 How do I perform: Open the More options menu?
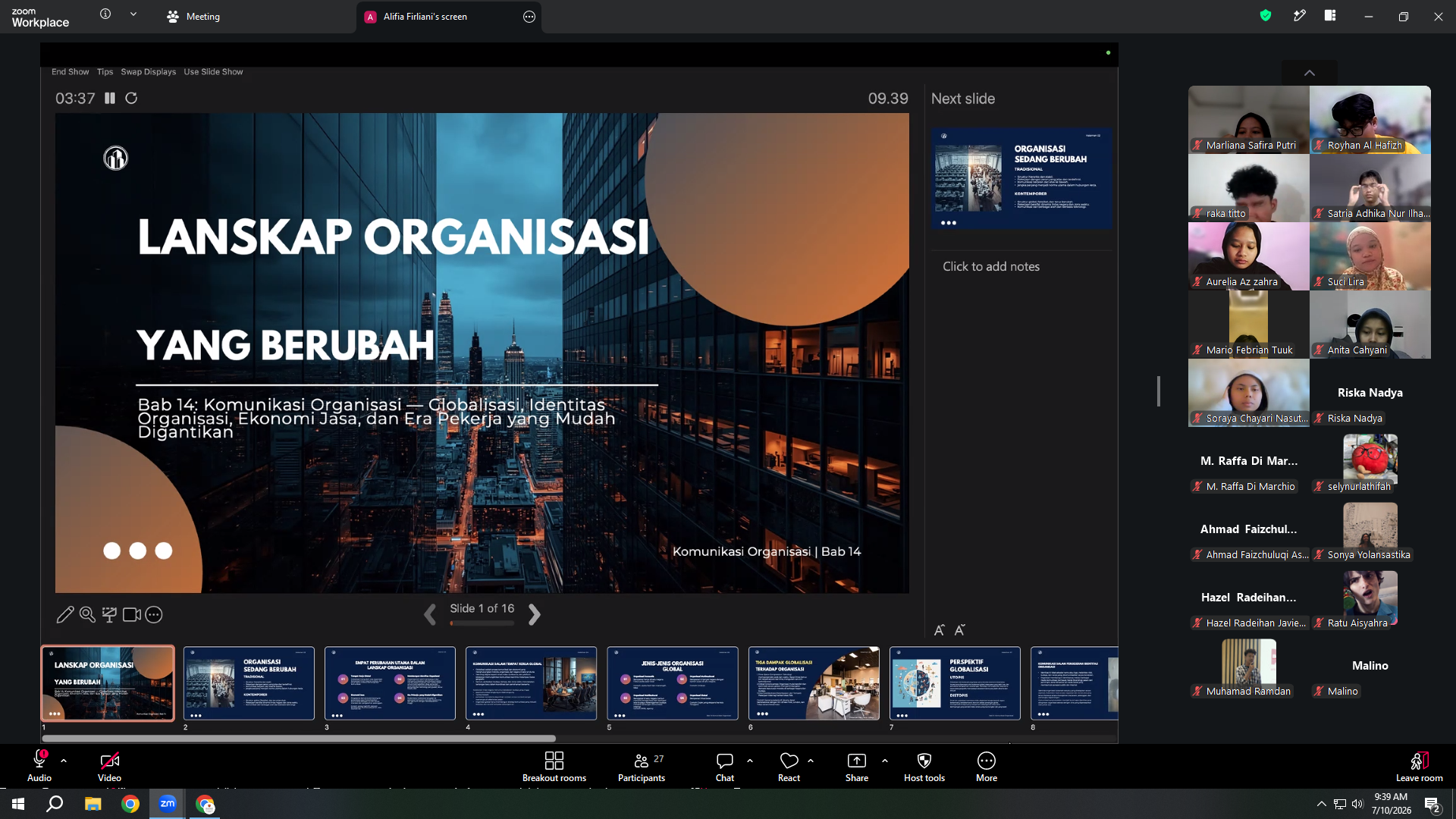coord(987,766)
